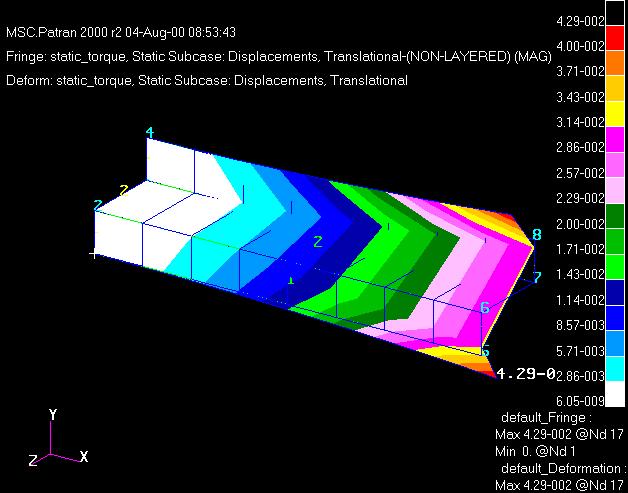Viewport: 628px width, 493px height.
Task: Select node label 8 on the model
Action: (x=537, y=235)
